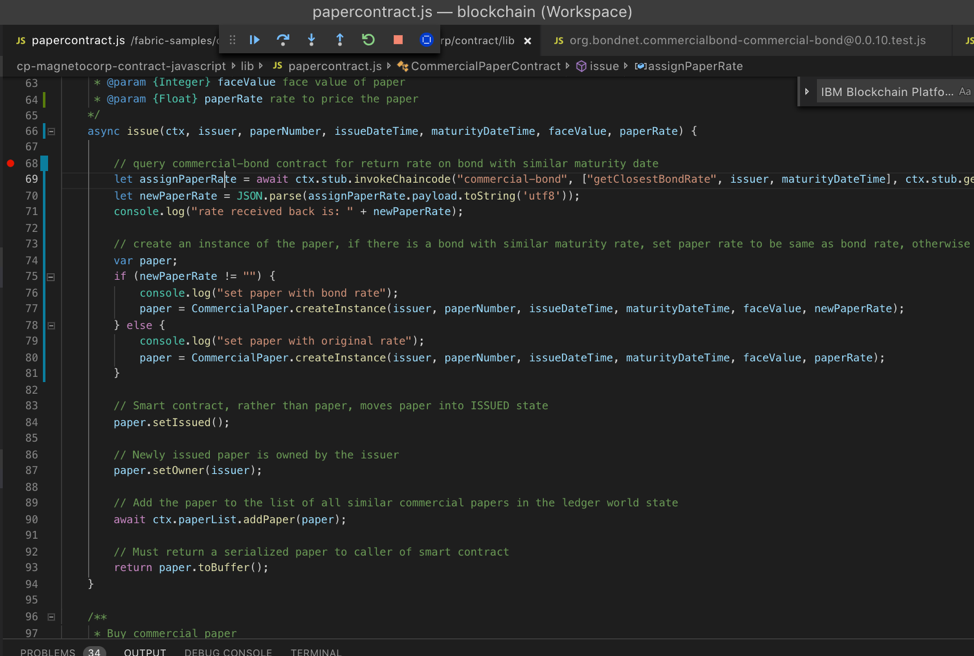
Task: Open the PROBLEMS panel tab
Action: click(47, 652)
